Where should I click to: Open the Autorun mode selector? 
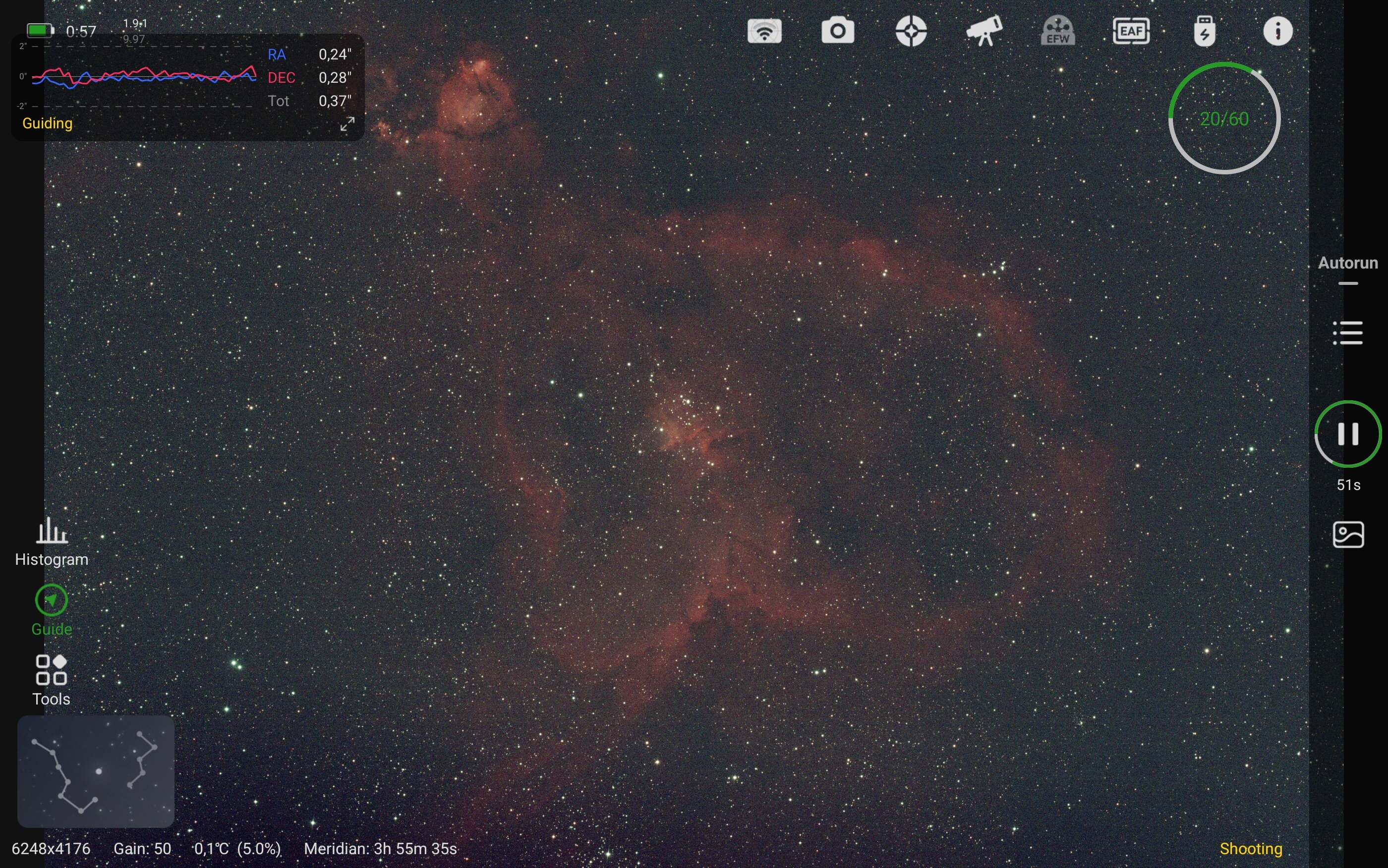pos(1348,263)
